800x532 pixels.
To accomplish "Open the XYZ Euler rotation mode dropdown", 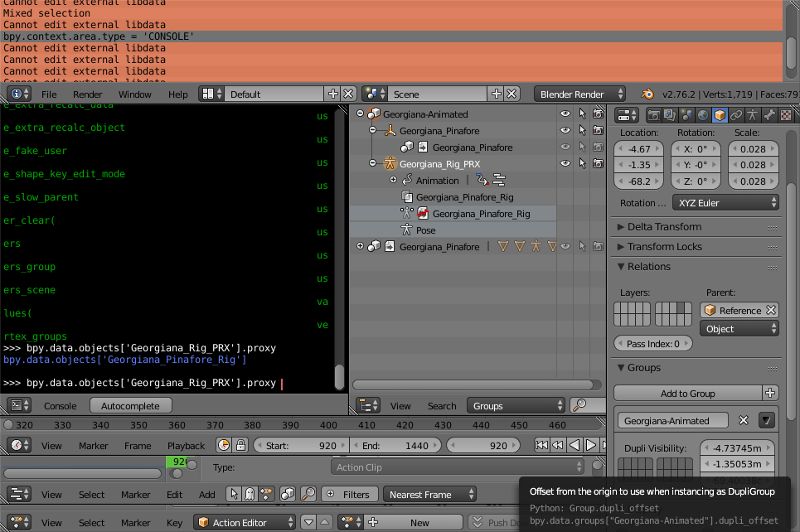I will pos(725,203).
